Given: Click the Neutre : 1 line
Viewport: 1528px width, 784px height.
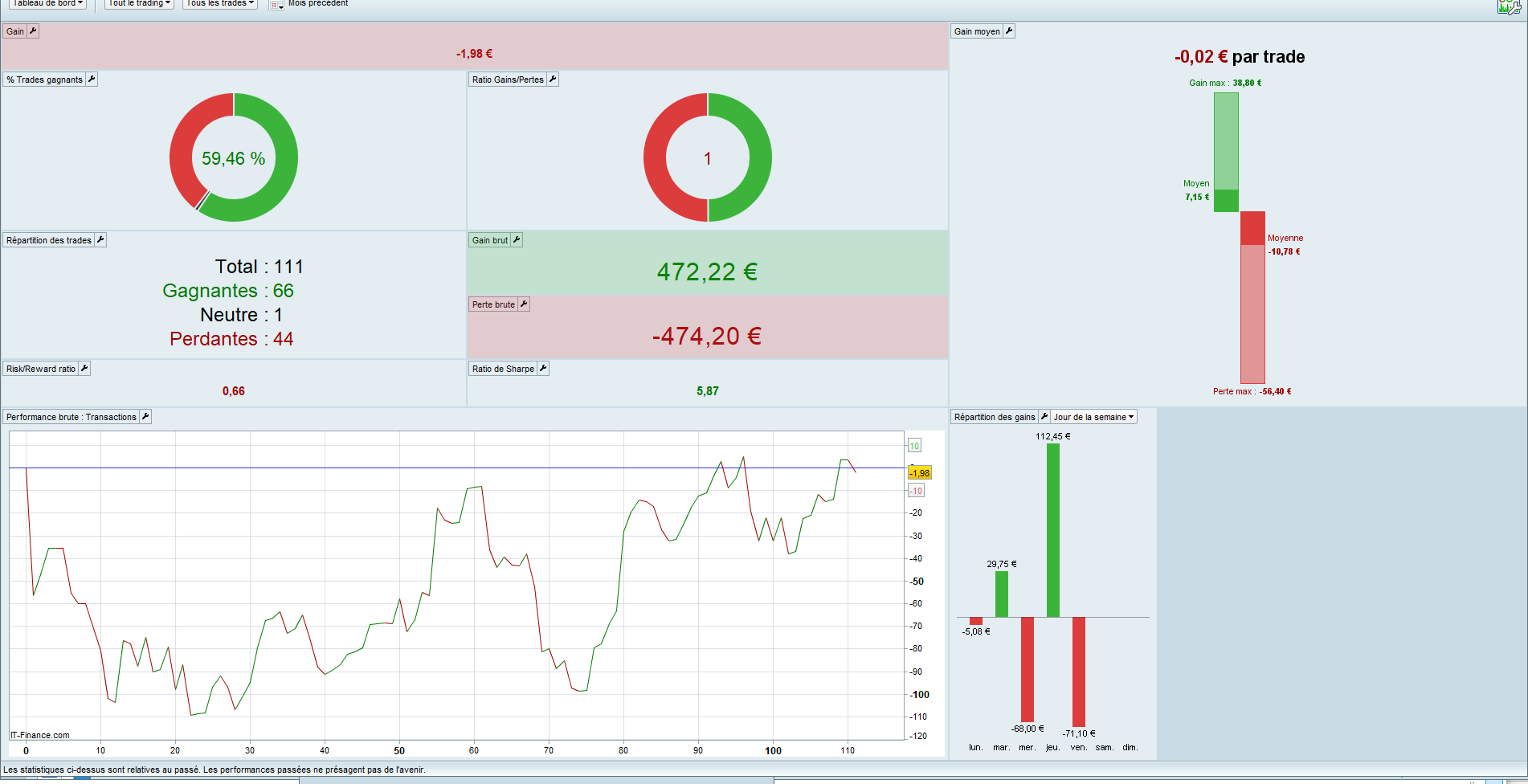Looking at the screenshot, I should (x=242, y=315).
